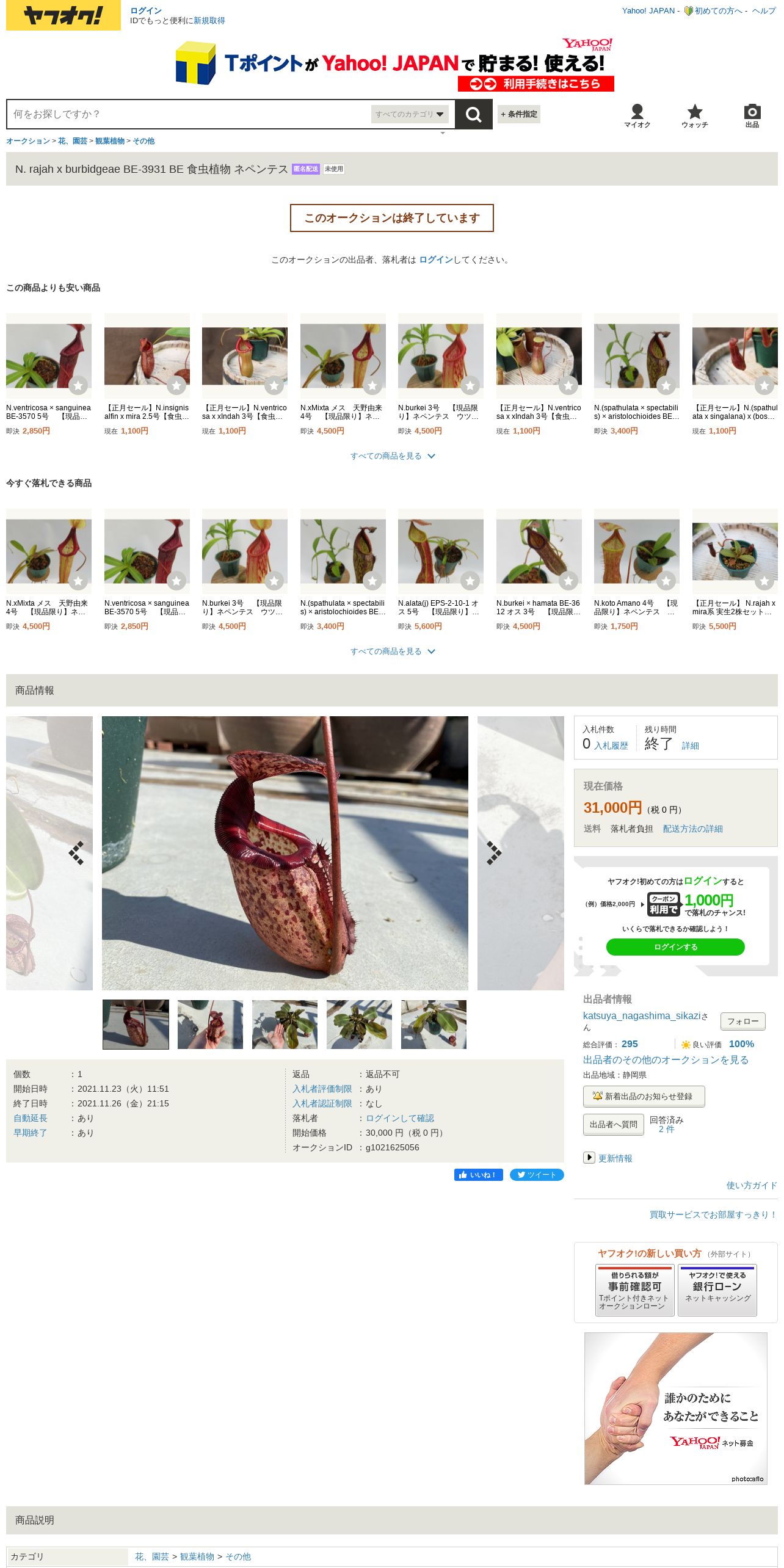Toggle watch star on N.insignis alfin x mira
The image size is (784, 1568).
[176, 385]
